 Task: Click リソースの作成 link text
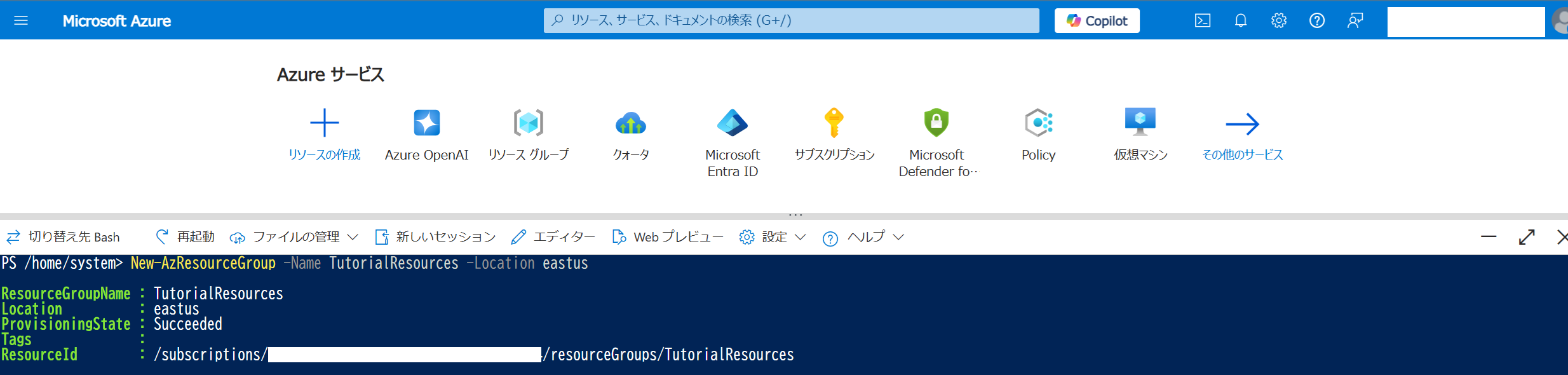pyautogui.click(x=325, y=155)
